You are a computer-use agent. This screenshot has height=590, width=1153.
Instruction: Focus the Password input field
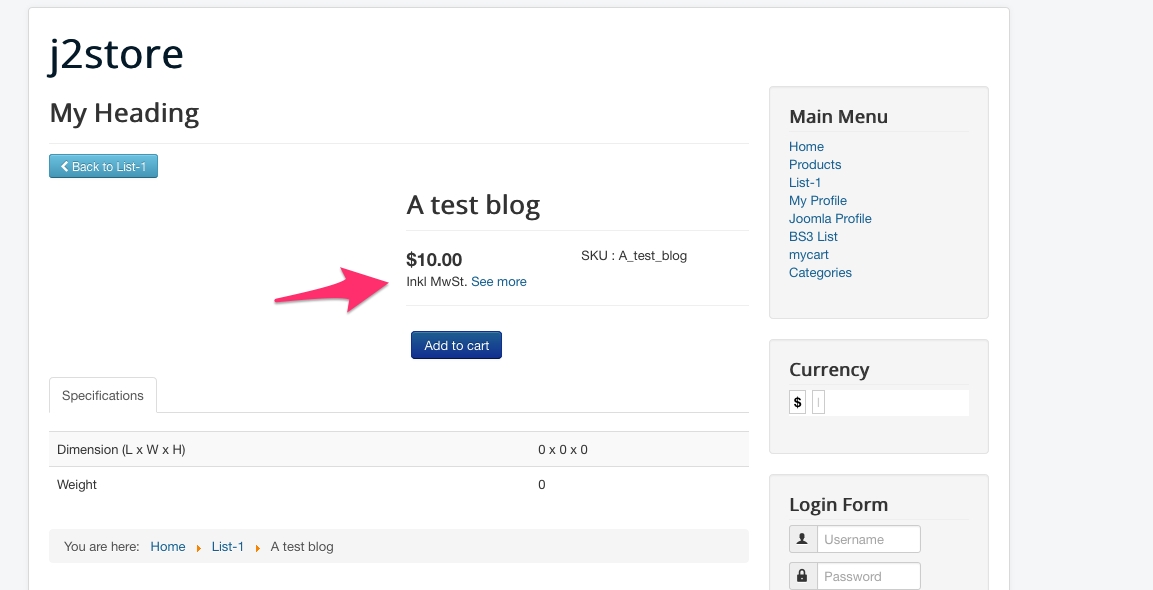pyautogui.click(x=868, y=576)
